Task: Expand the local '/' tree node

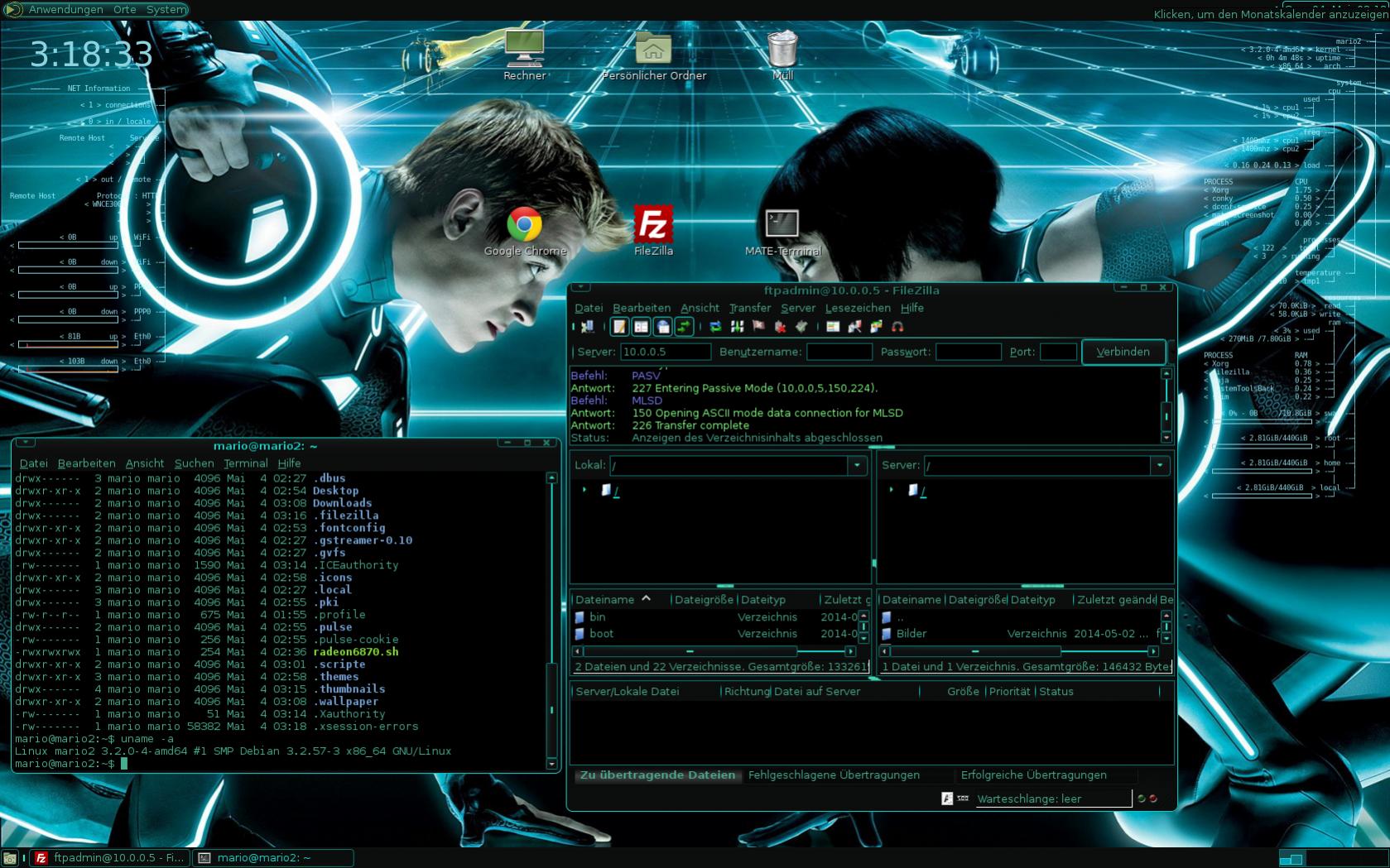Action: [x=584, y=490]
